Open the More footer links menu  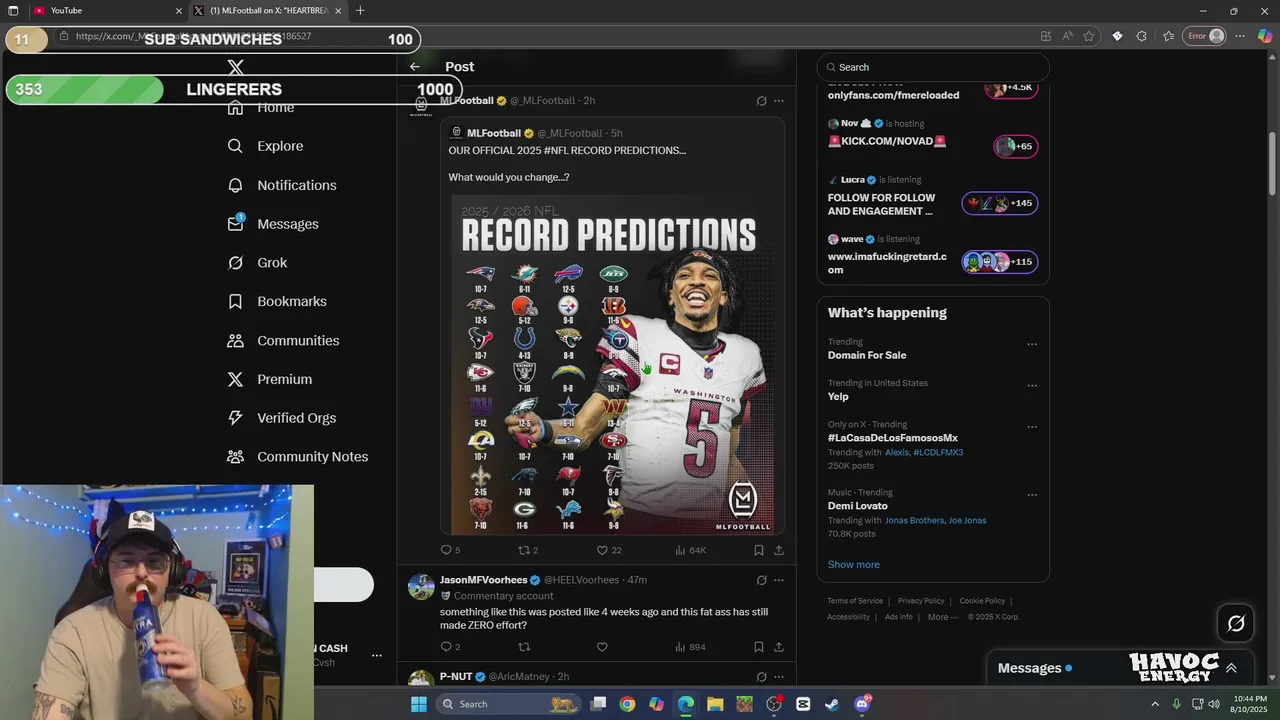point(943,617)
